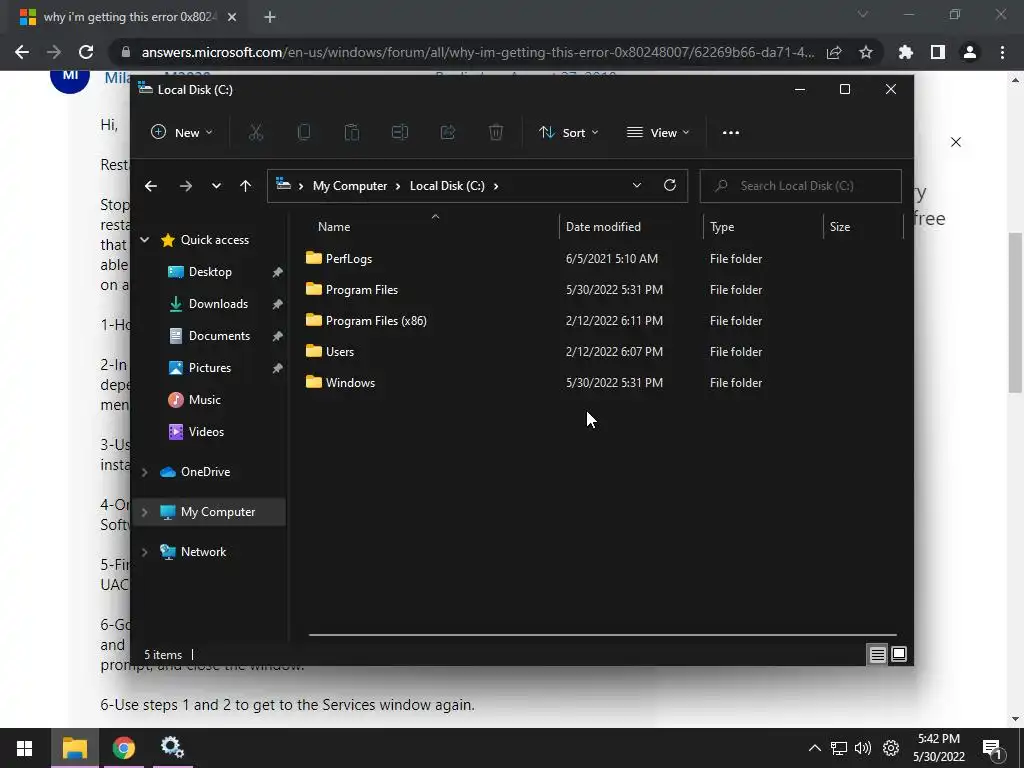Screen dimensions: 1024x768
Task: Switch to large thumbnails view icon
Action: (899, 654)
